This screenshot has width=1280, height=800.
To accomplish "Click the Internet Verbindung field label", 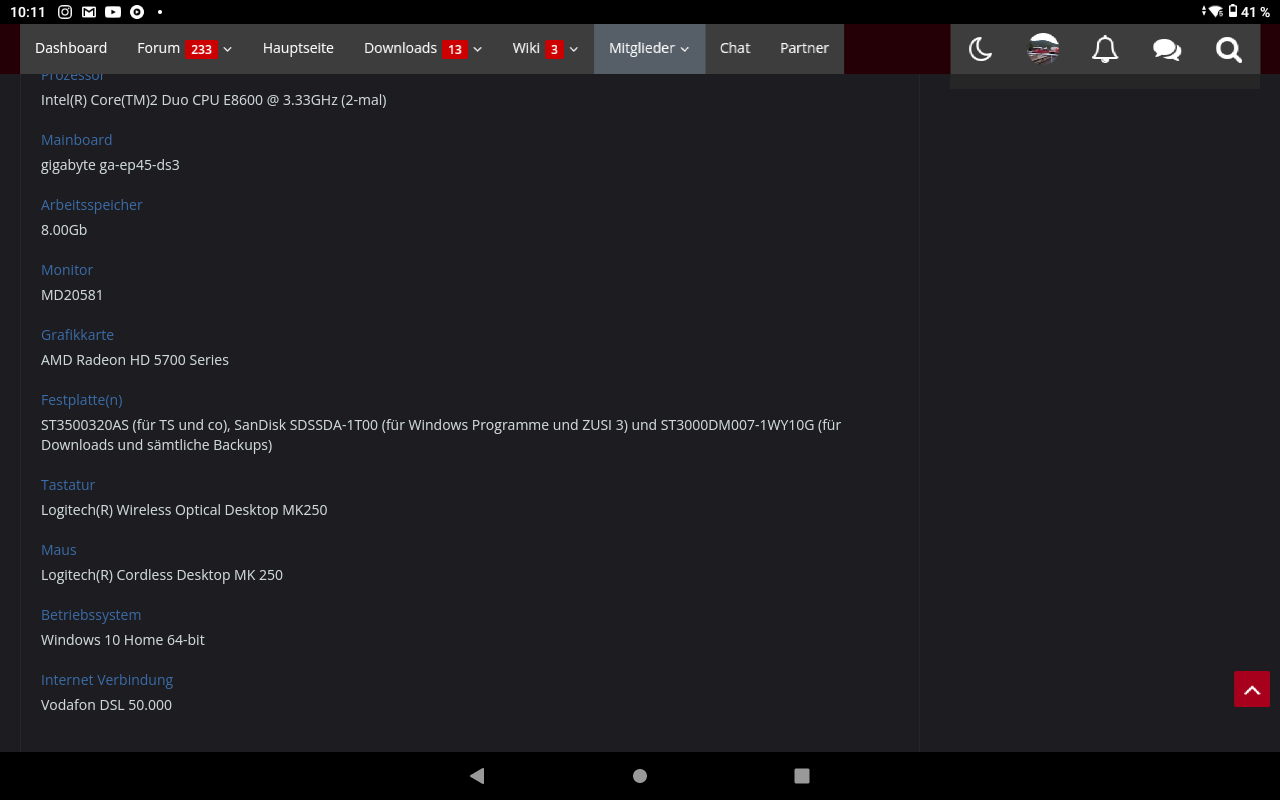I will point(107,680).
